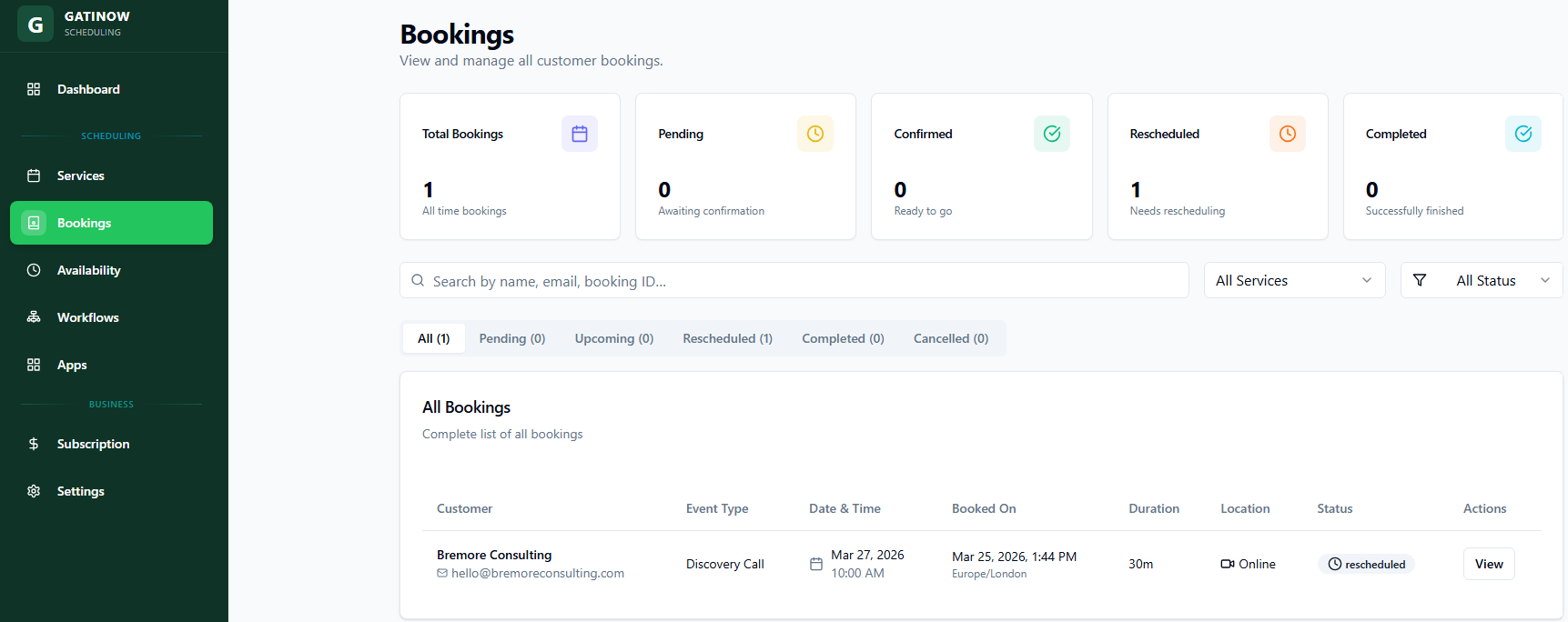Click the Date & Time column header

click(845, 508)
